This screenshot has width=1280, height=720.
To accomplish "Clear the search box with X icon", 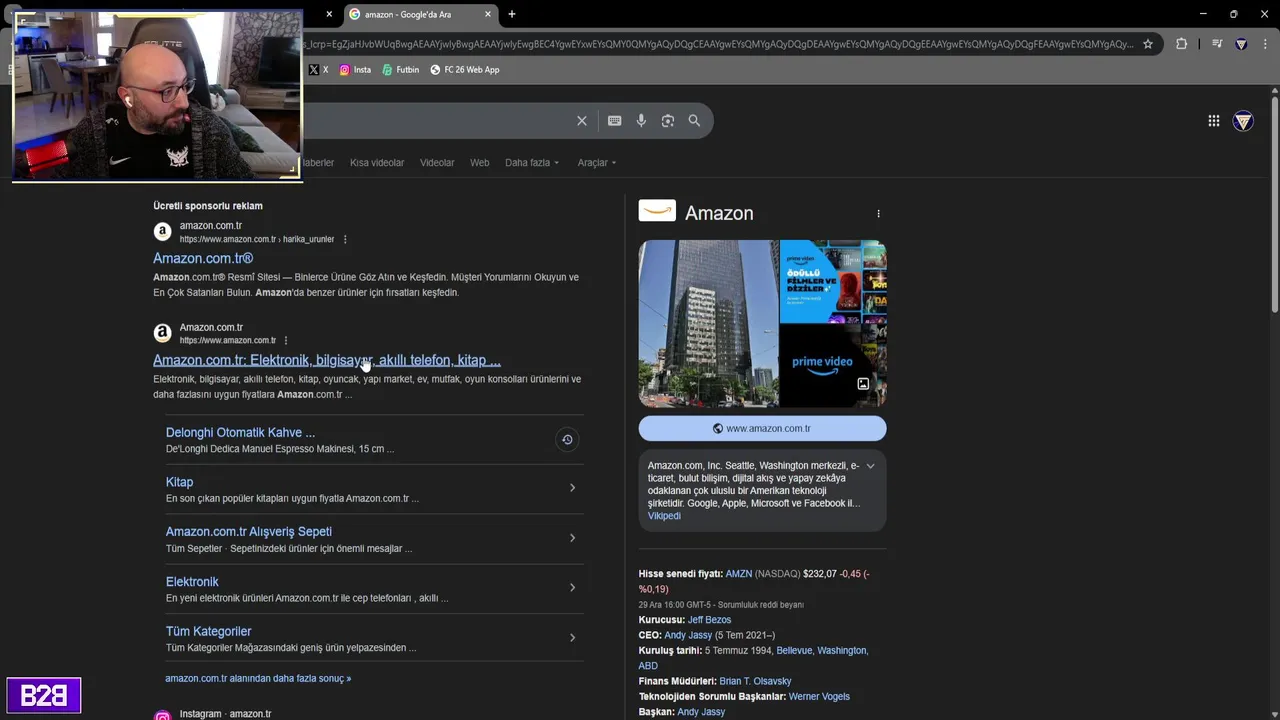I will coord(582,121).
